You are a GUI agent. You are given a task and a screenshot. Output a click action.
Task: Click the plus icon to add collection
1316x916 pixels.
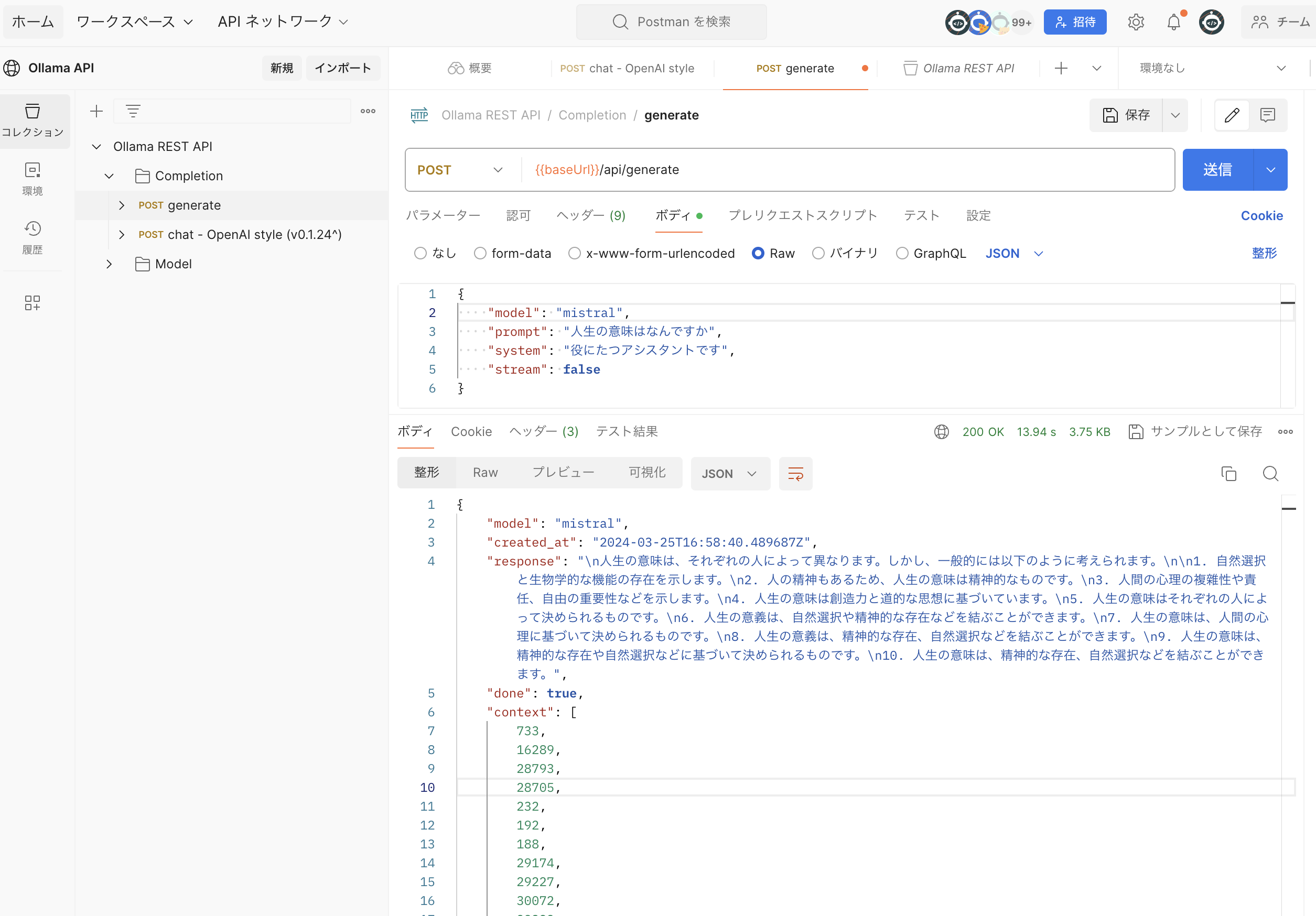(x=96, y=111)
